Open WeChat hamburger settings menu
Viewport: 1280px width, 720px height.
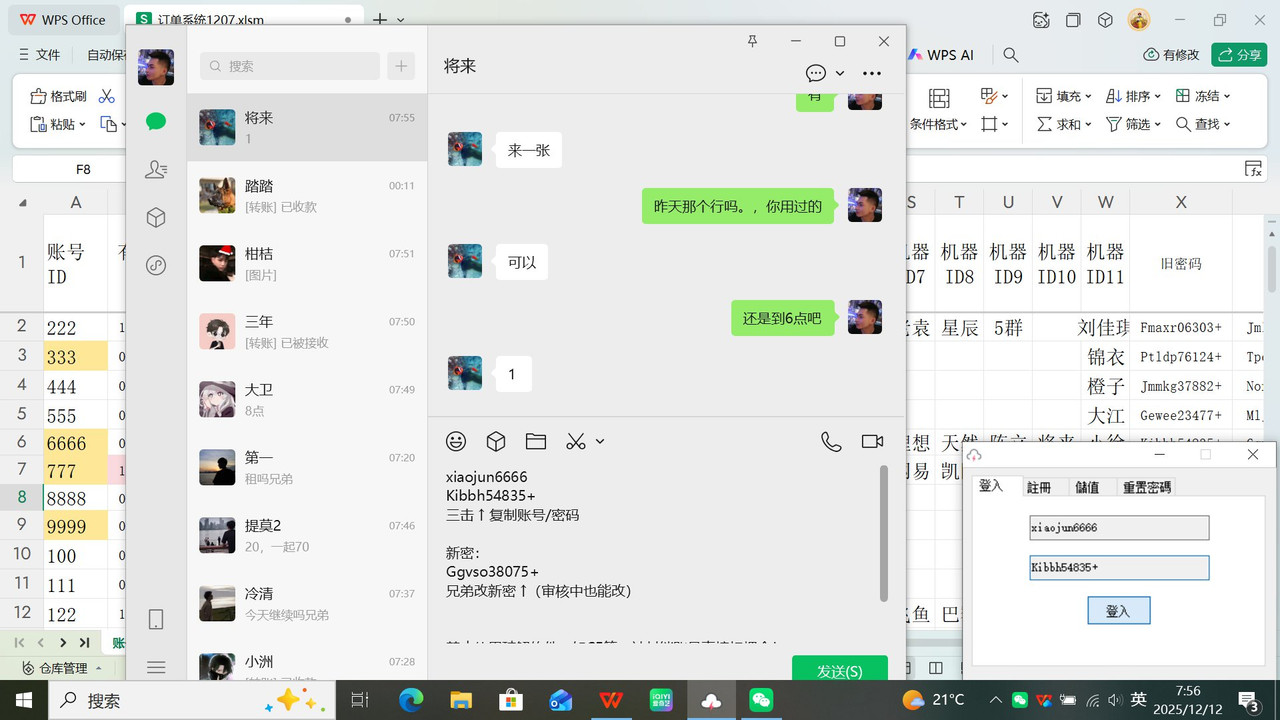(x=155, y=667)
